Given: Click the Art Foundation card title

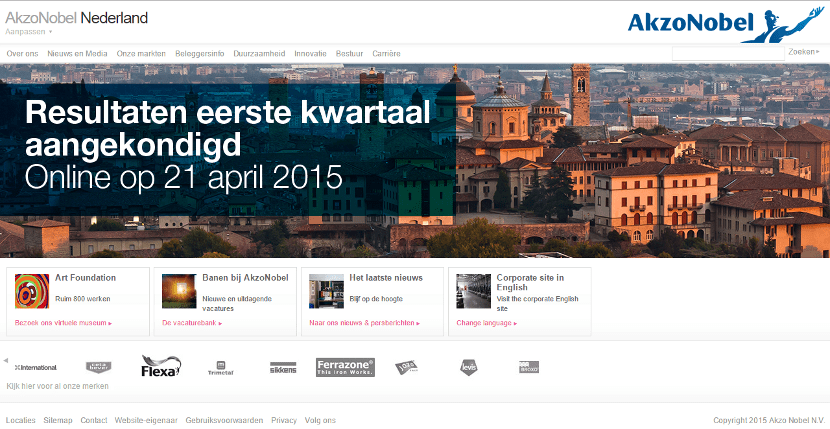Looking at the screenshot, I should coord(85,278).
